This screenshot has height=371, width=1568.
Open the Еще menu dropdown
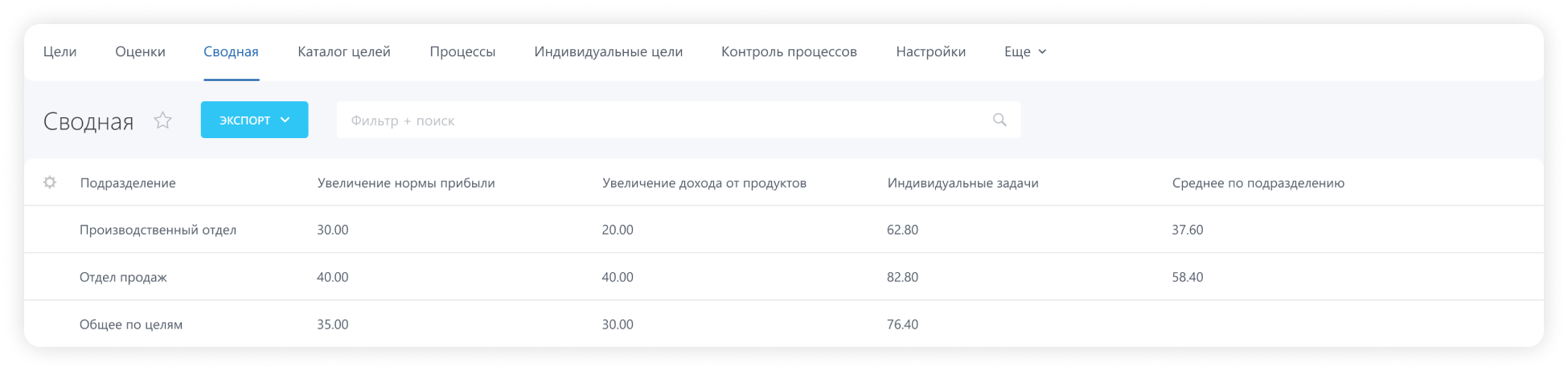[x=1025, y=51]
